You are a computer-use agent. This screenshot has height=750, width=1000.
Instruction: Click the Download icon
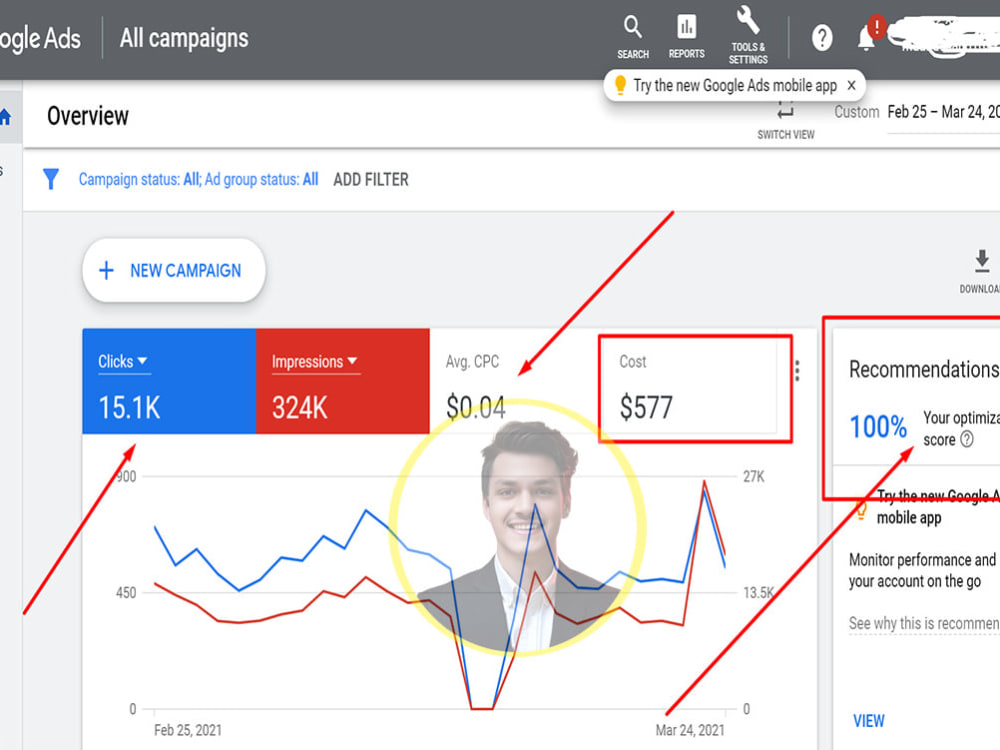point(982,261)
